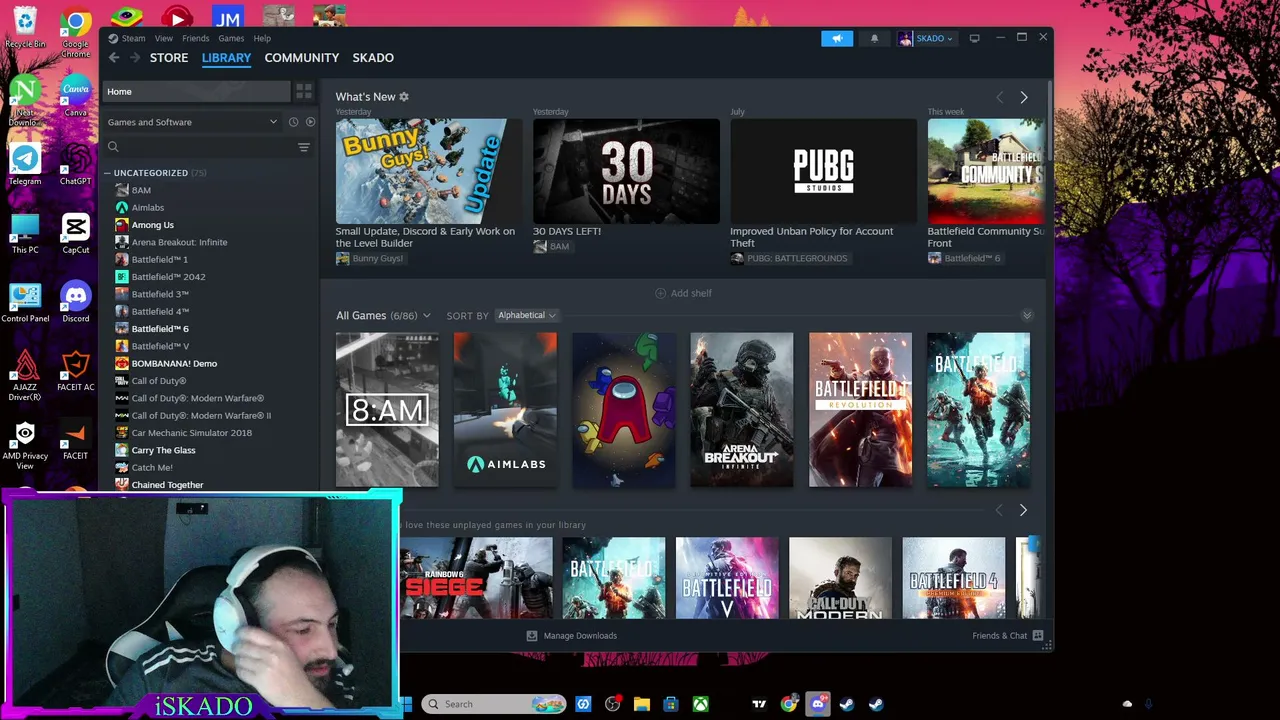
Task: Open Friends & Chat icon in footer
Action: click(1038, 636)
